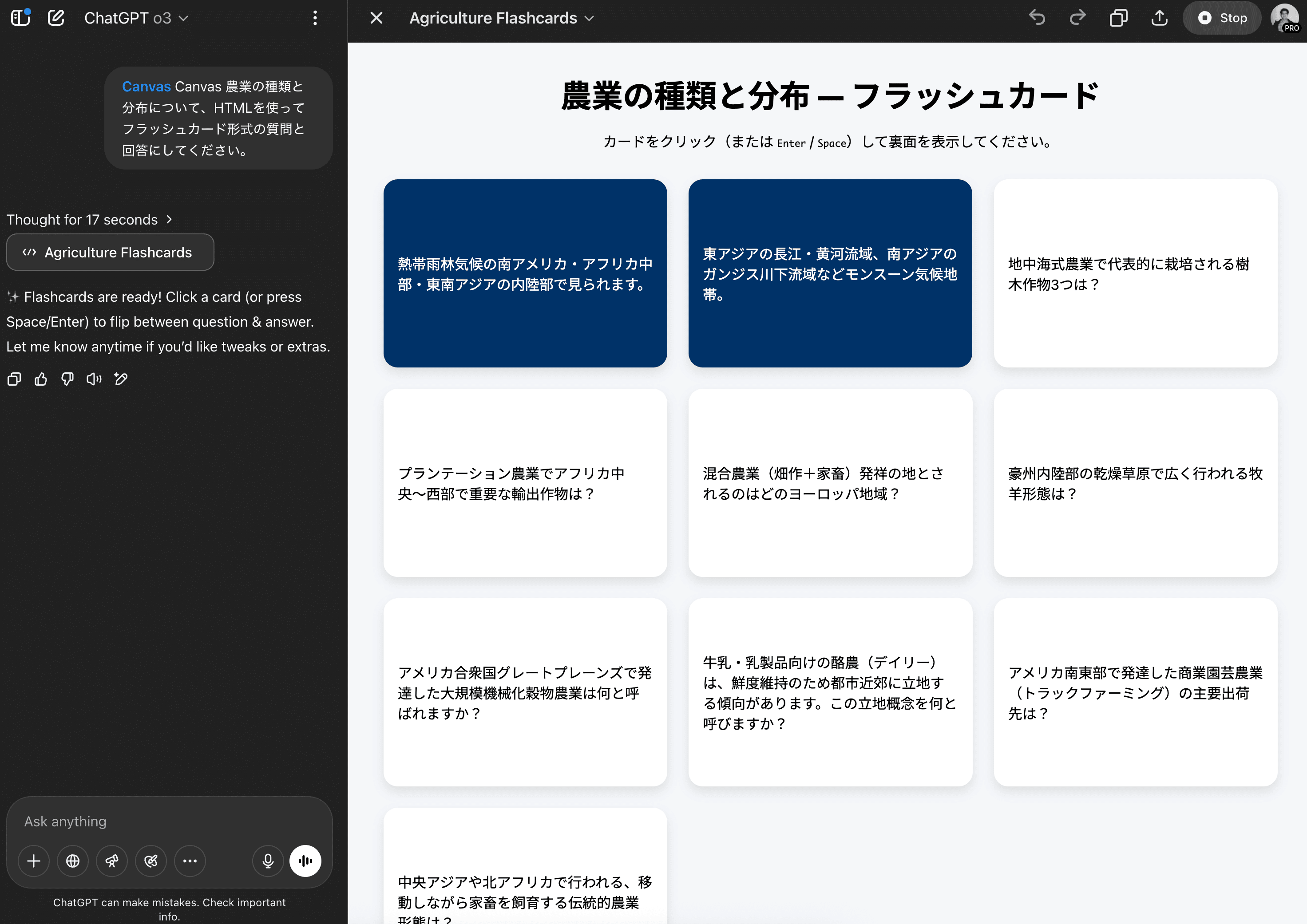Viewport: 1307px width, 924px height.
Task: Click the undo arrow in canvas toolbar
Action: [x=1037, y=18]
